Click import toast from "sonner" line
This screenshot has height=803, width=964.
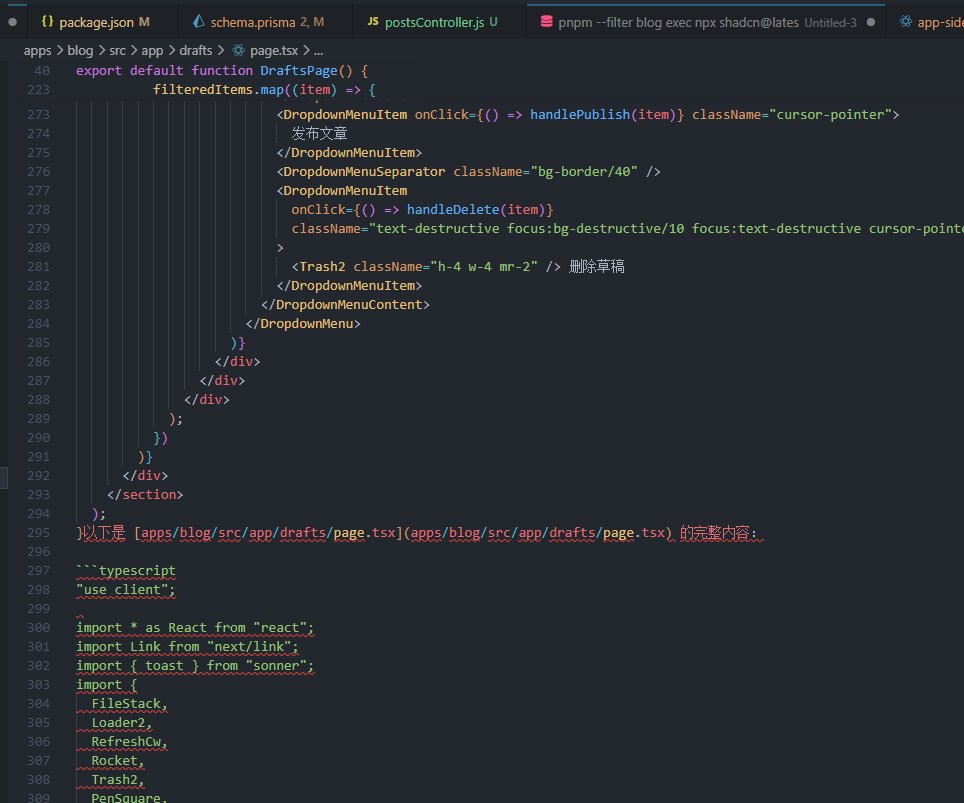(195, 666)
